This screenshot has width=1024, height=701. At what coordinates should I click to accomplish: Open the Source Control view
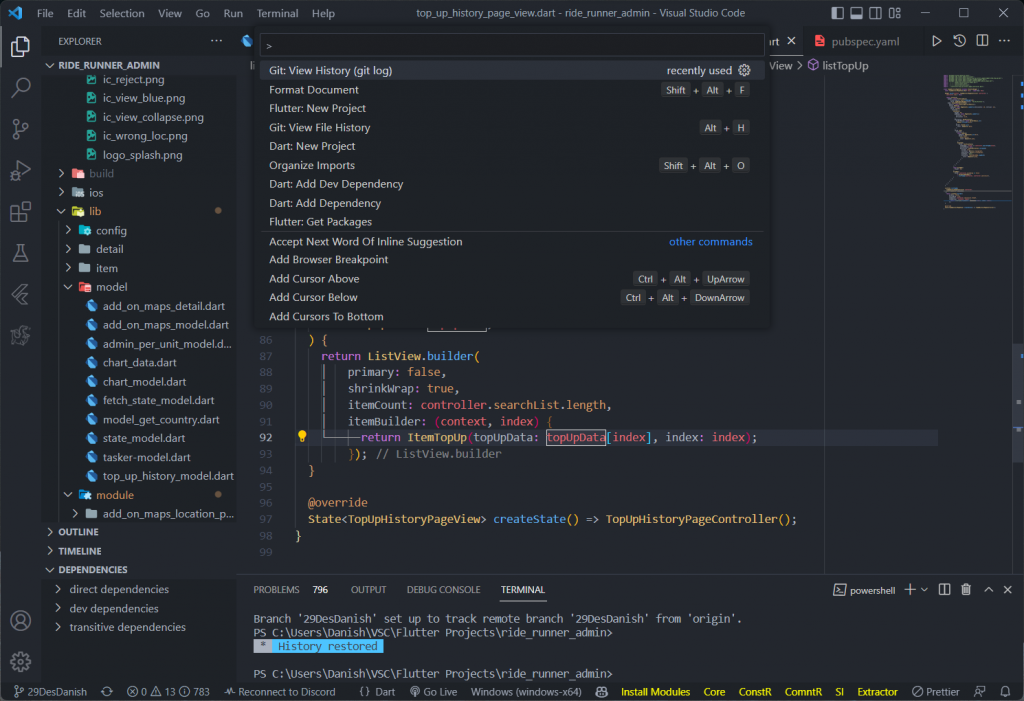tap(20, 129)
